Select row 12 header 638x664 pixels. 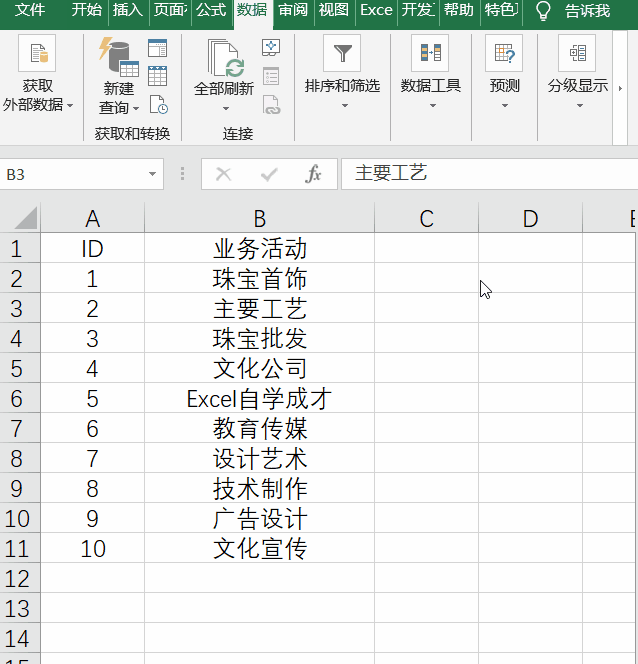pyautogui.click(x=20, y=578)
